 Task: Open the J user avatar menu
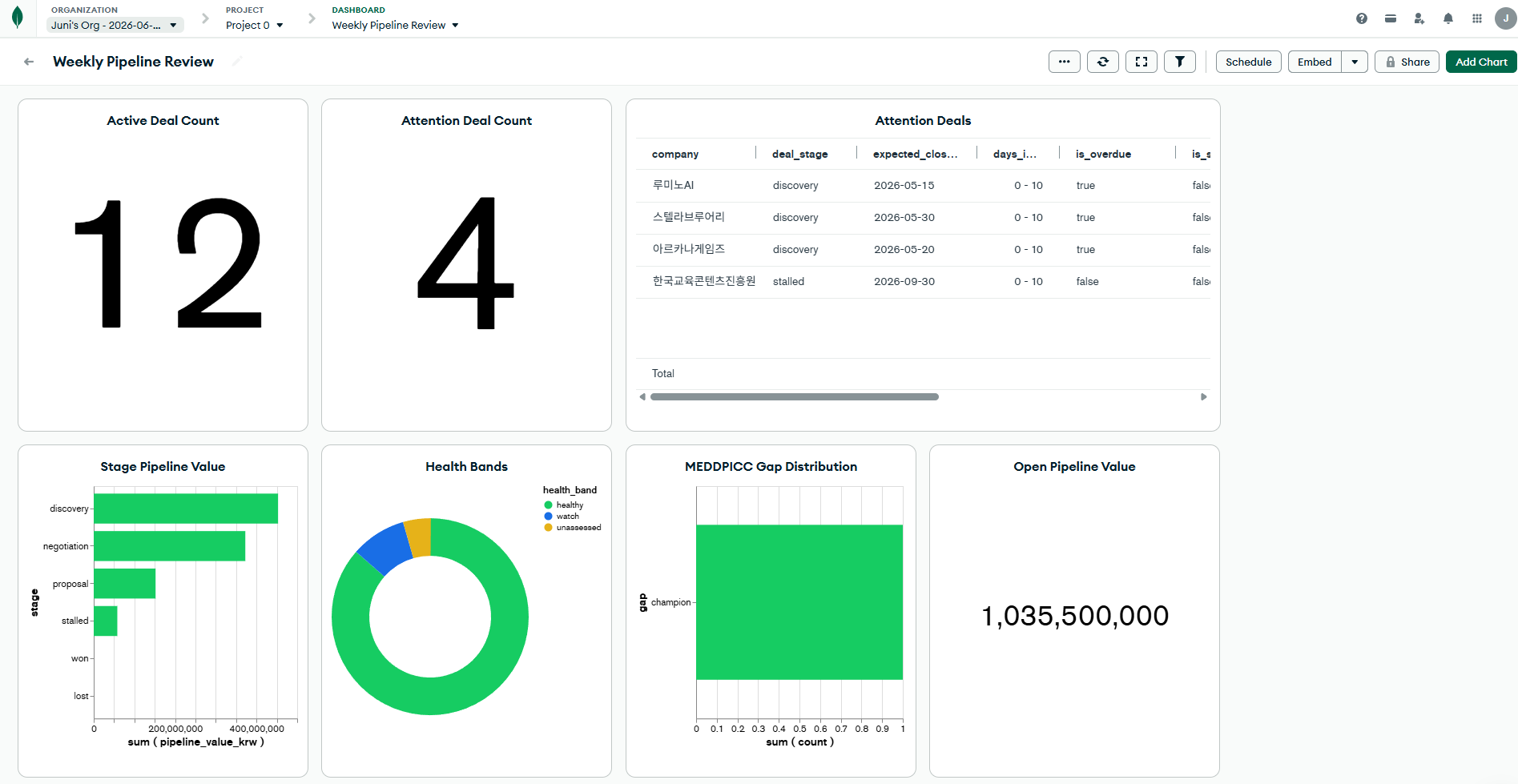1506,18
